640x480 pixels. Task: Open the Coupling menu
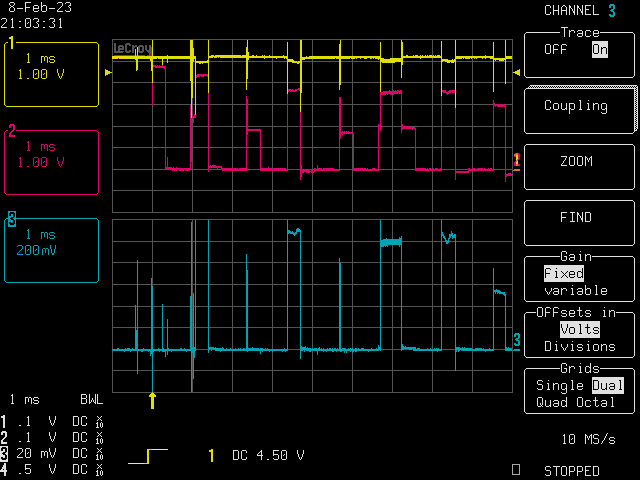click(575, 105)
